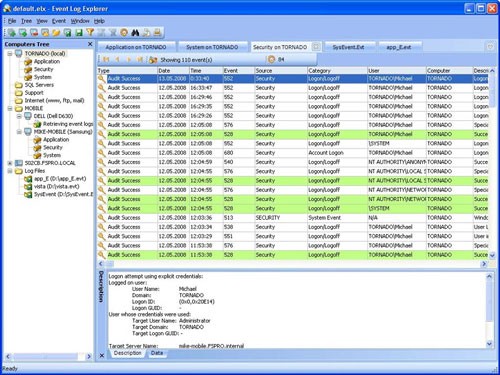The width and height of the screenshot is (500, 375).
Task: Click the Application log icon under TORNADO (local)
Action: (28, 61)
